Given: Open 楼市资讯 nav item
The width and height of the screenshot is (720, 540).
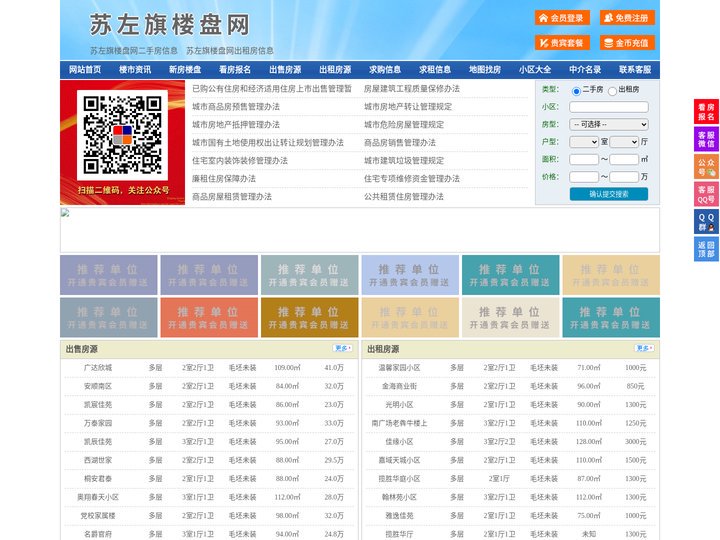Looking at the screenshot, I should tap(135, 70).
